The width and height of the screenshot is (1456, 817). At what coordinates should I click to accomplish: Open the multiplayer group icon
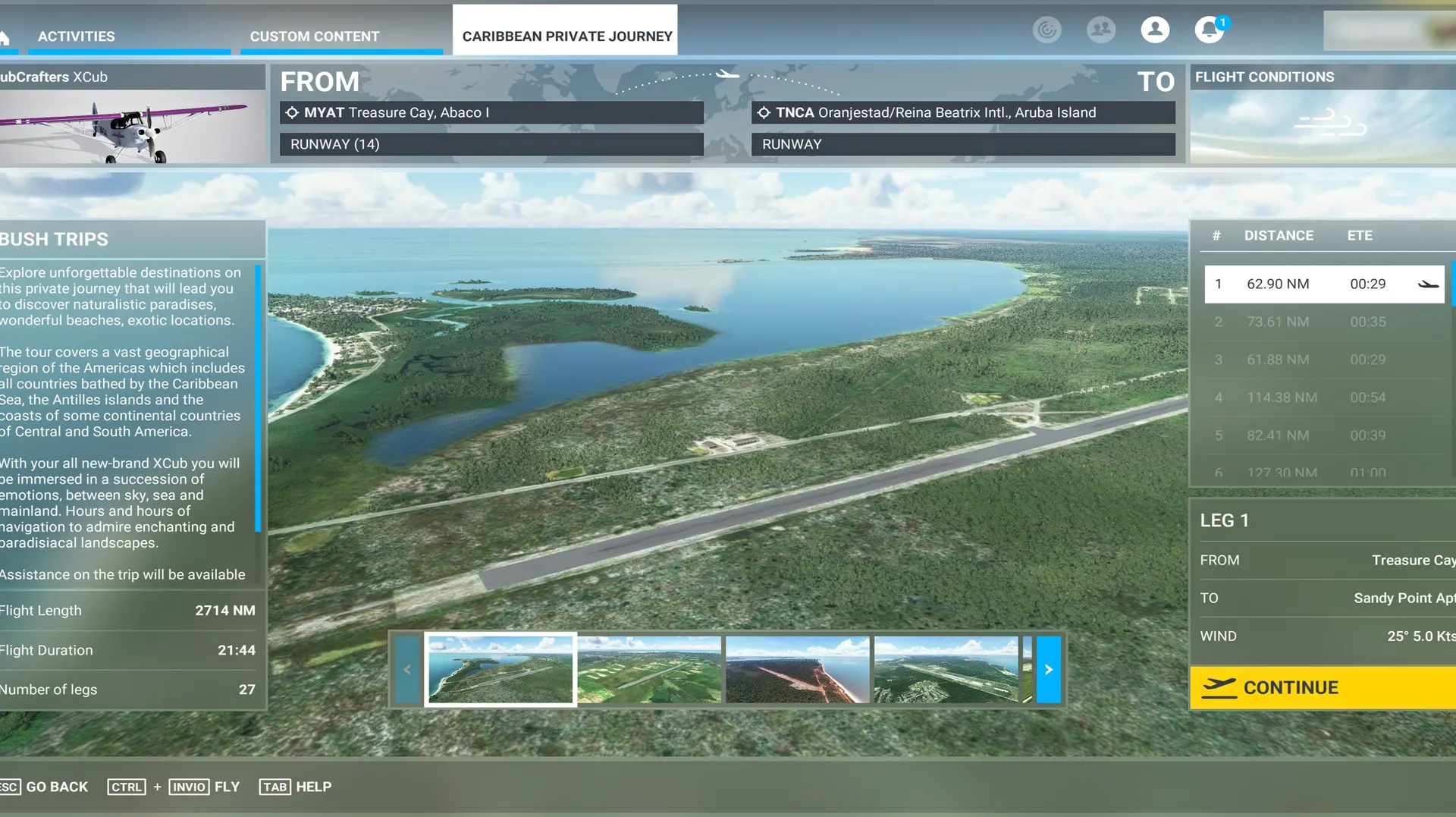click(x=1101, y=30)
